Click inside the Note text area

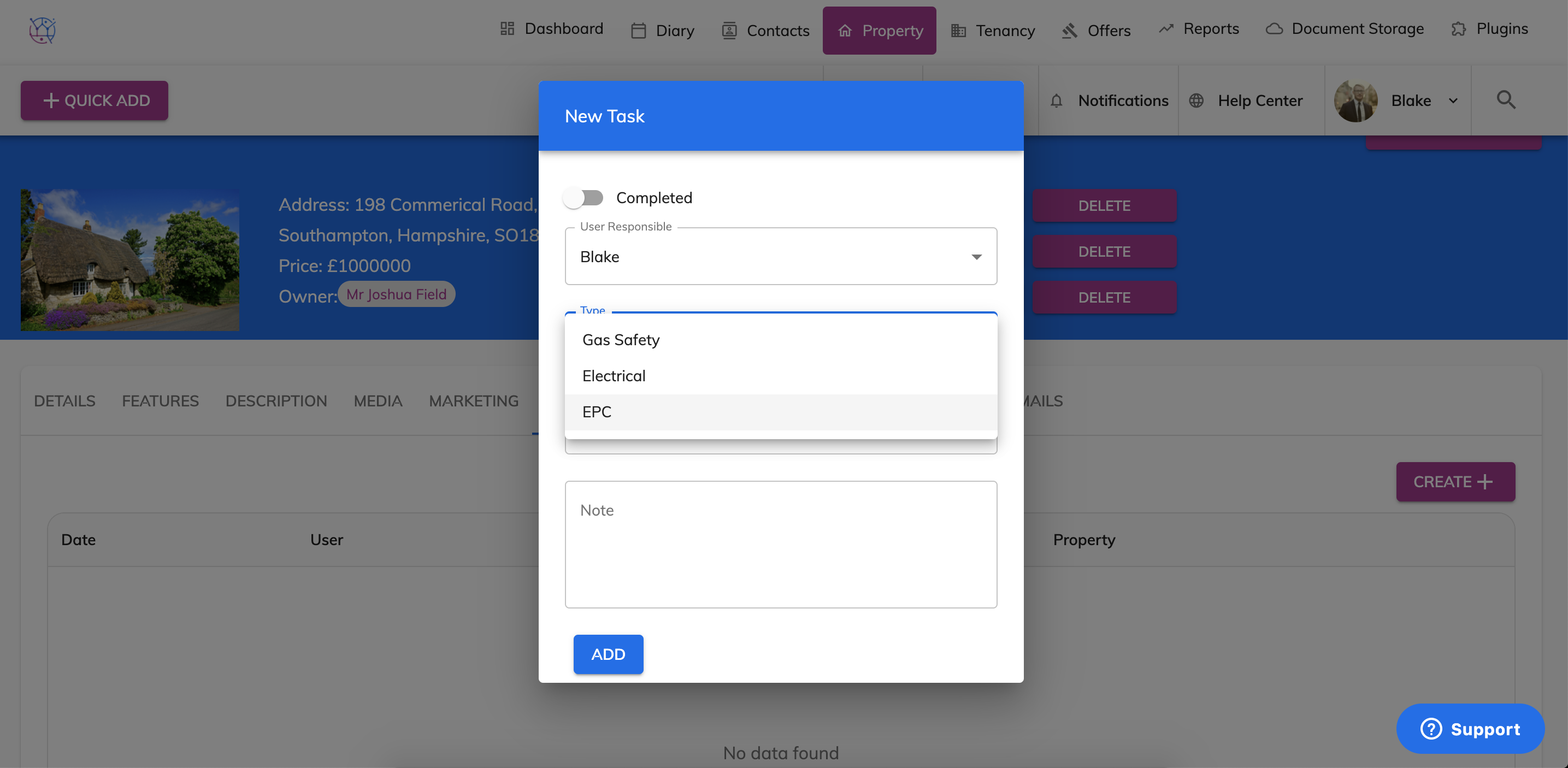click(x=780, y=545)
